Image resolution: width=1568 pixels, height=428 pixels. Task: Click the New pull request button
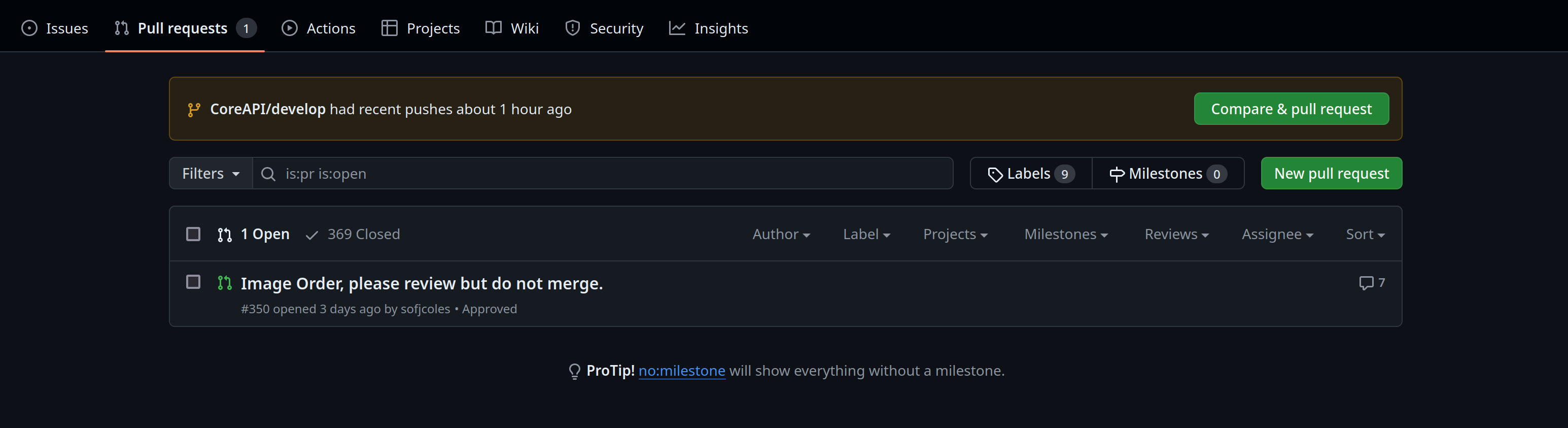coord(1331,174)
